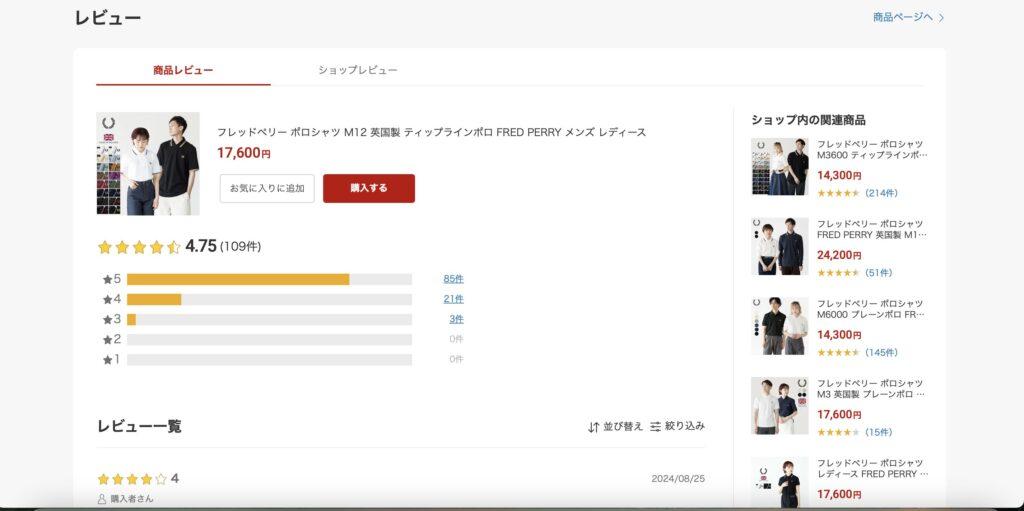This screenshot has height=511, width=1024.
Task: Click the overall 4.75 star rating icons
Action: tap(138, 247)
